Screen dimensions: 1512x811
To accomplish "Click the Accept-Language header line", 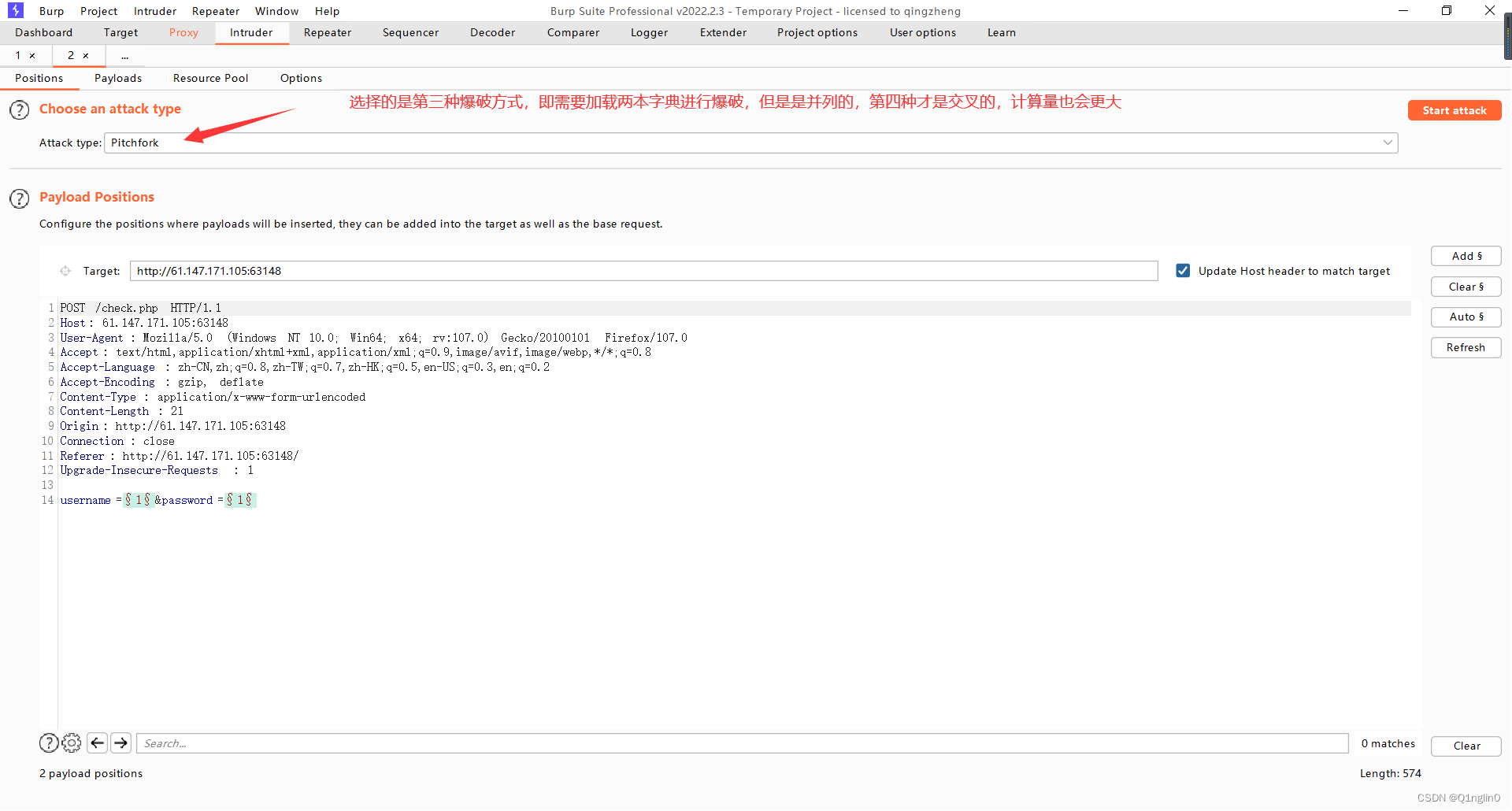I will pos(305,367).
